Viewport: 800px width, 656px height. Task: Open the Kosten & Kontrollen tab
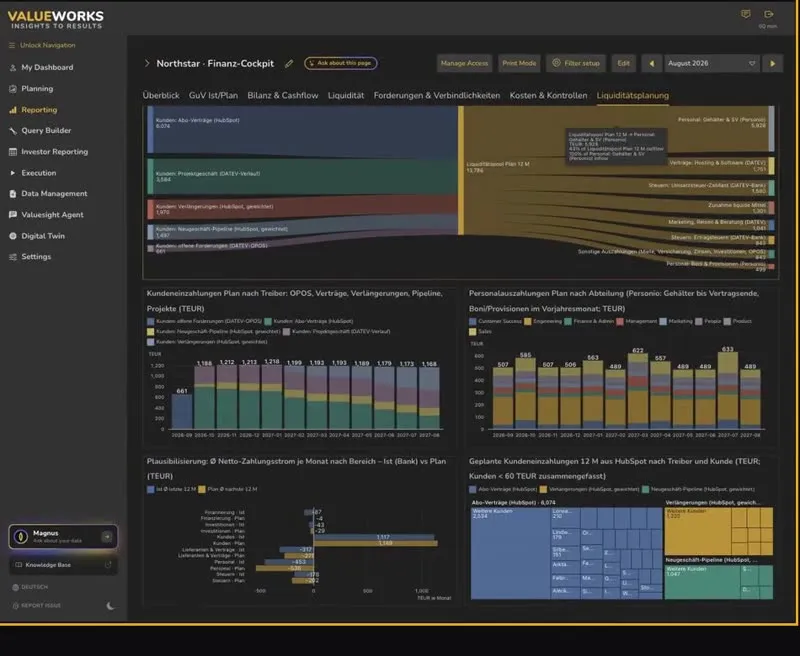548,95
